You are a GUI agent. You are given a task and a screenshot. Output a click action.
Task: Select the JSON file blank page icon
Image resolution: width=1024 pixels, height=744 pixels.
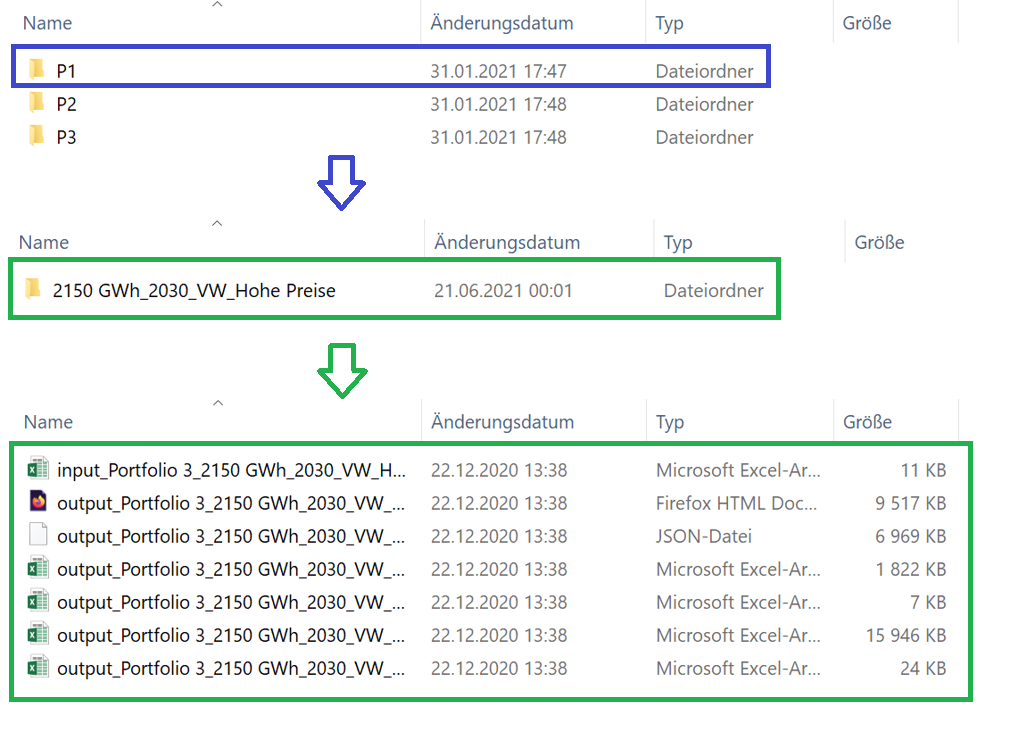point(38,535)
